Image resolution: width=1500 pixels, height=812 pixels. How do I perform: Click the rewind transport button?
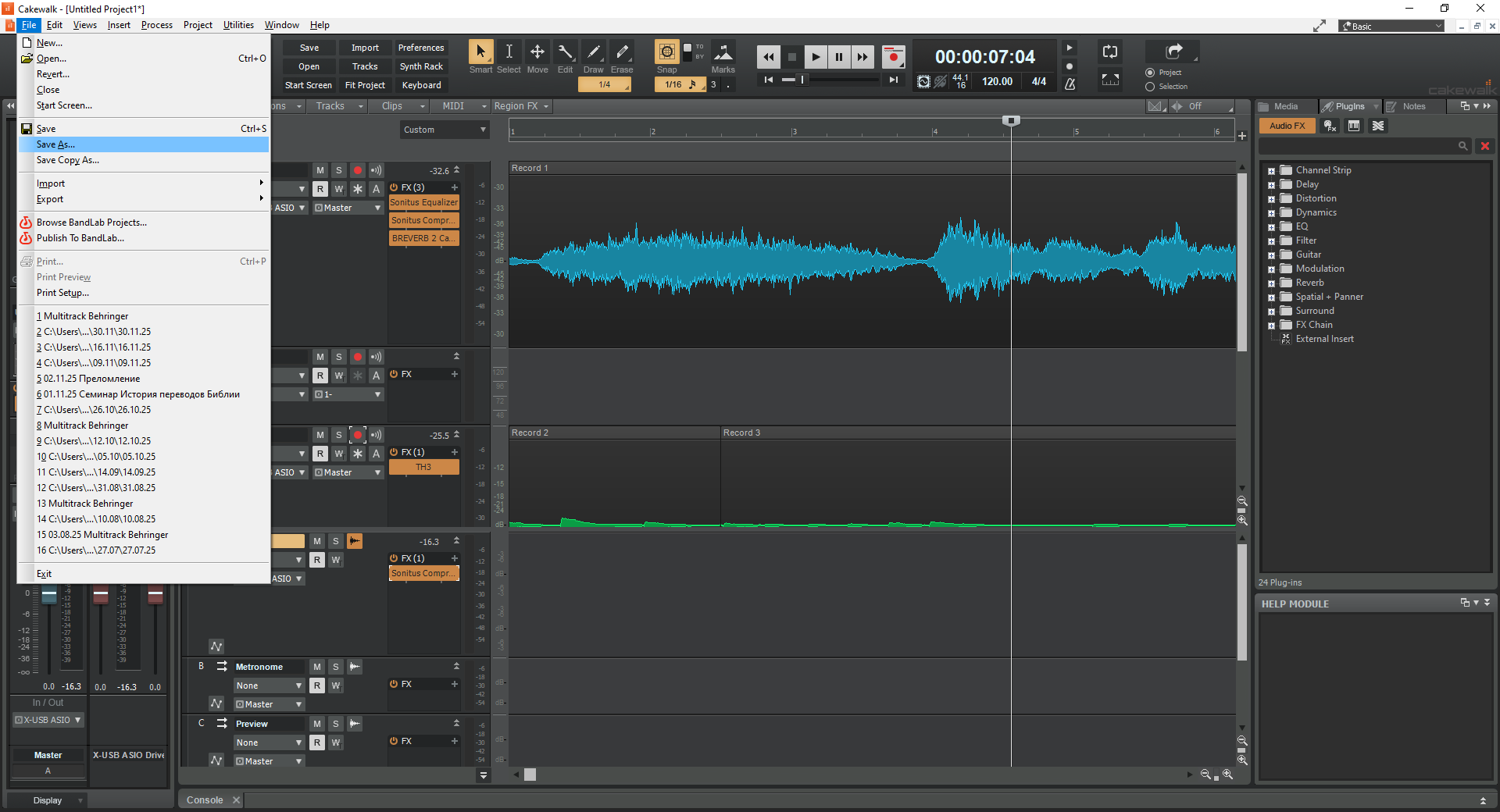[x=769, y=56]
